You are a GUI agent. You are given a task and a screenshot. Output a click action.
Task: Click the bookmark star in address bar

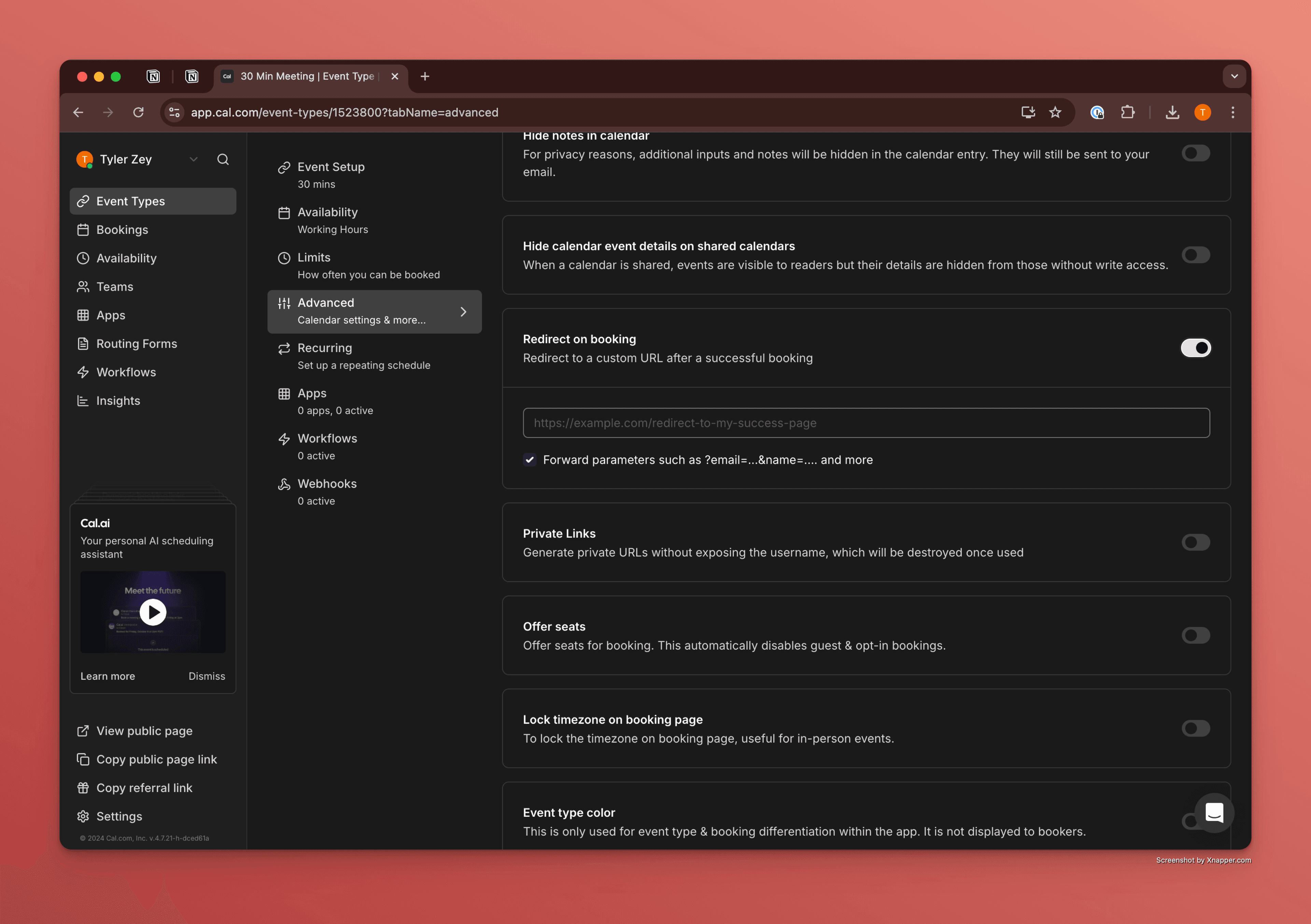pos(1055,112)
